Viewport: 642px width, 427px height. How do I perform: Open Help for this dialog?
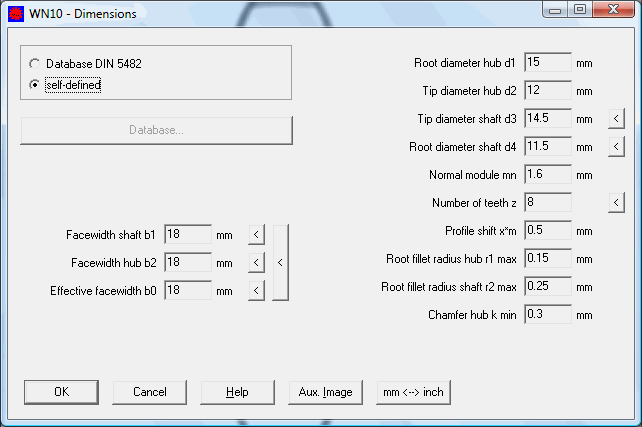[237, 392]
